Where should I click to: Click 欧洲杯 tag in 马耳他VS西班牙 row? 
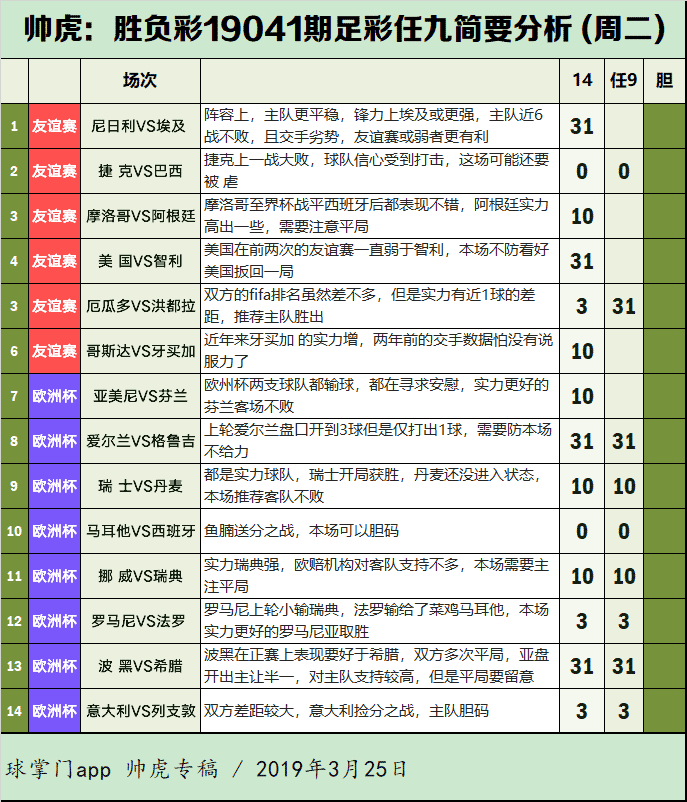click(55, 531)
